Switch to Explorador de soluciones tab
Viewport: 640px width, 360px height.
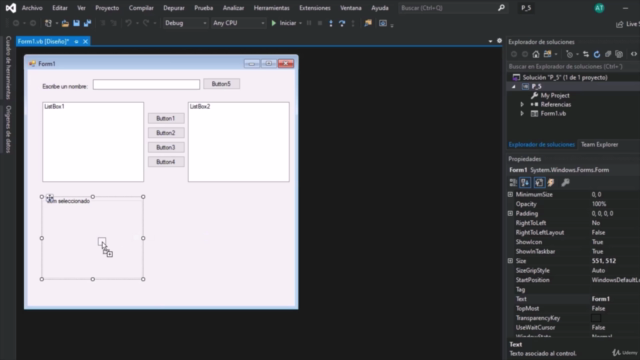click(x=542, y=144)
